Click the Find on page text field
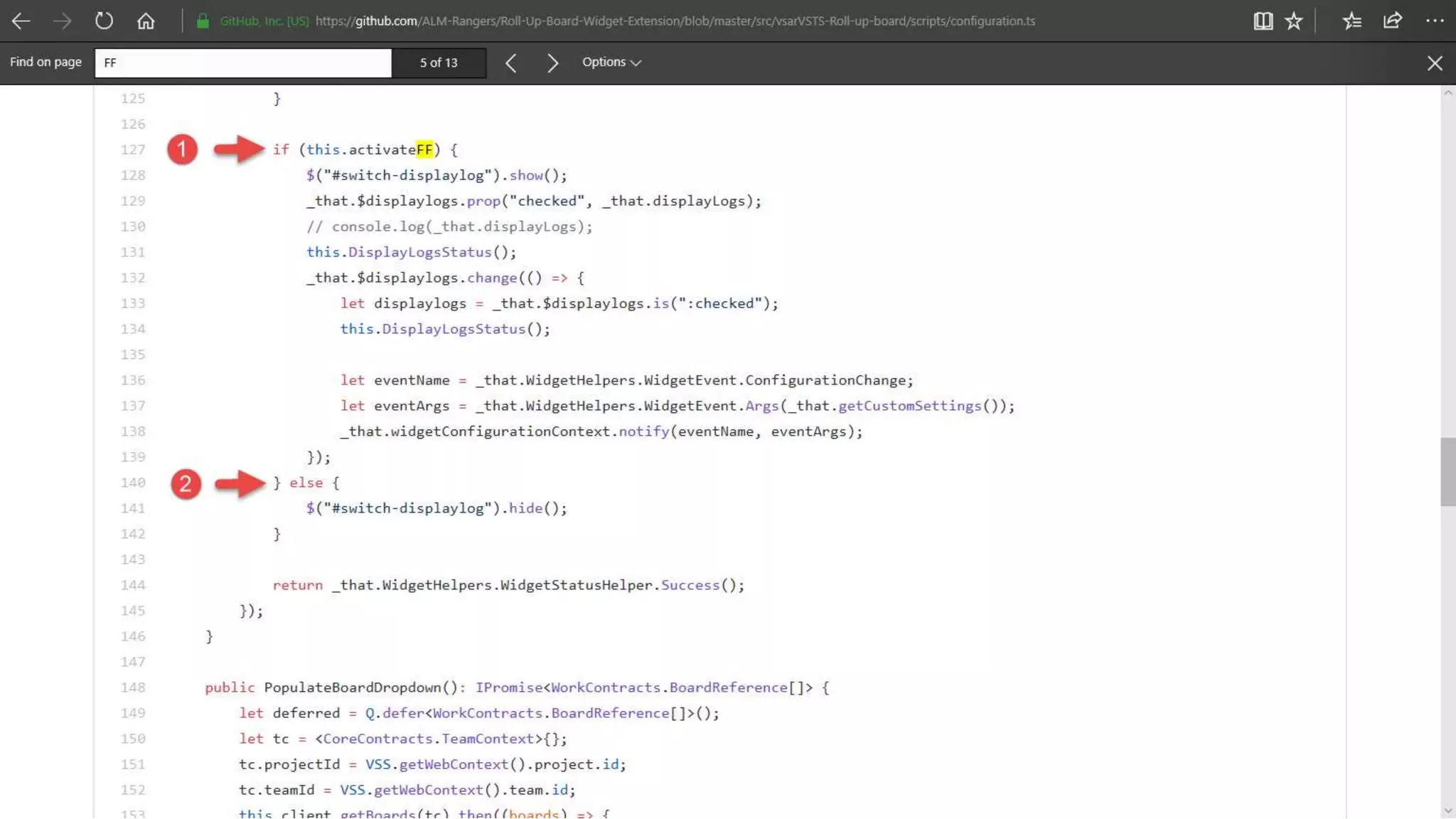The height and width of the screenshot is (819, 1456). click(x=242, y=63)
